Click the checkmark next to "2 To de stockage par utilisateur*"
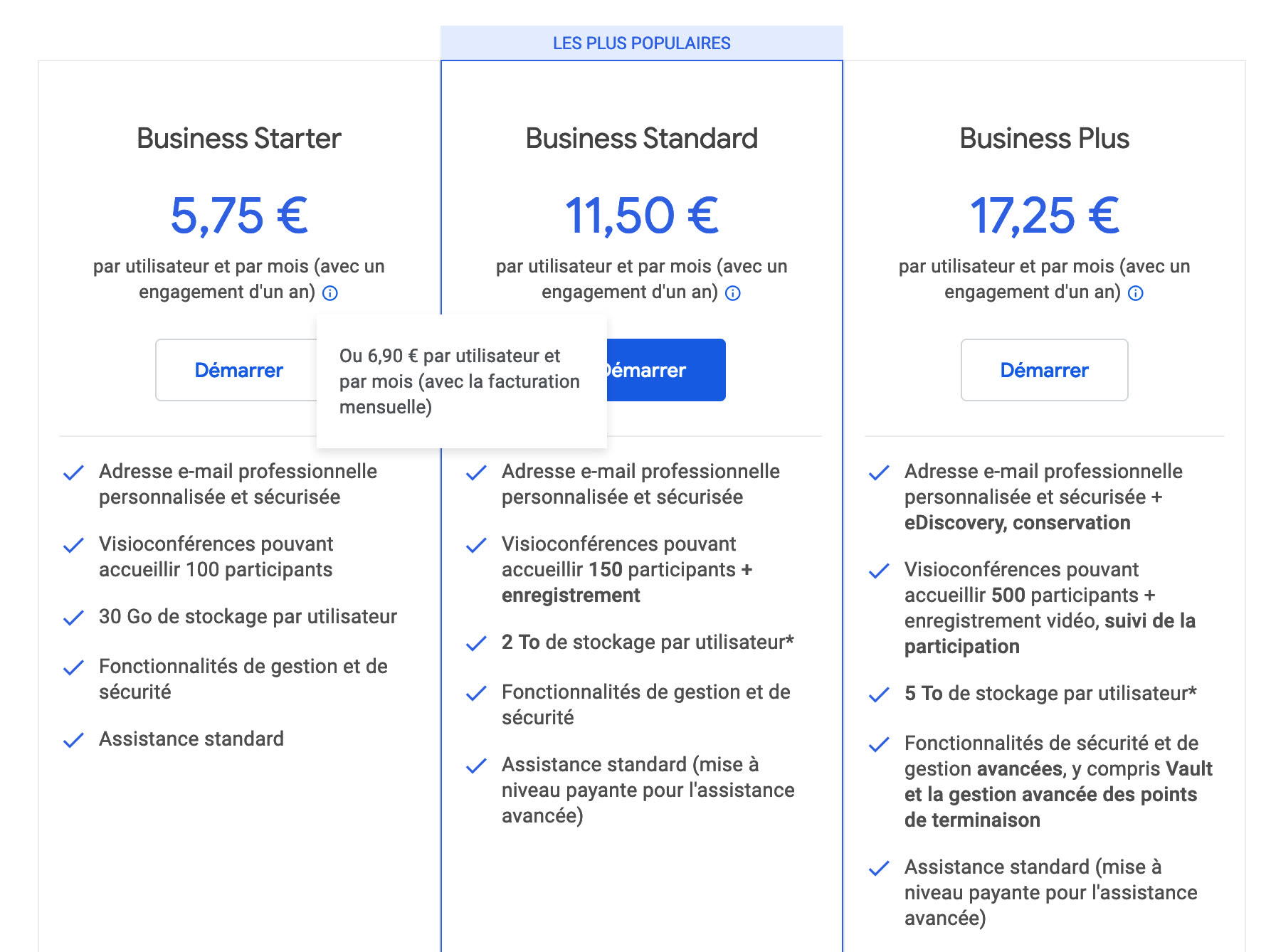This screenshot has width=1271, height=952. 475,644
